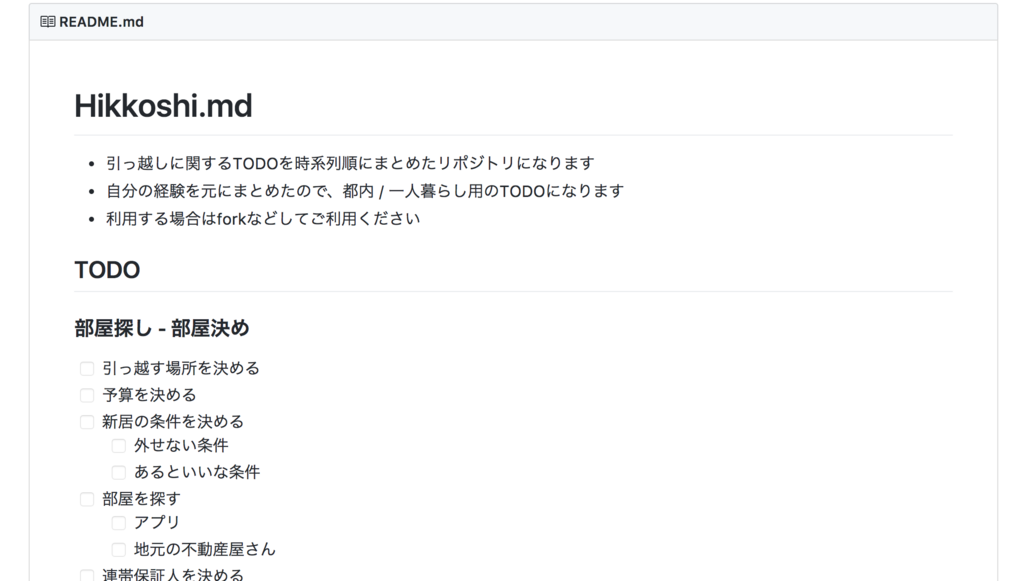Screen dimensions: 1024x581
Task: Click the 部屋探し - 部屋決め subheading
Action: tap(161, 328)
